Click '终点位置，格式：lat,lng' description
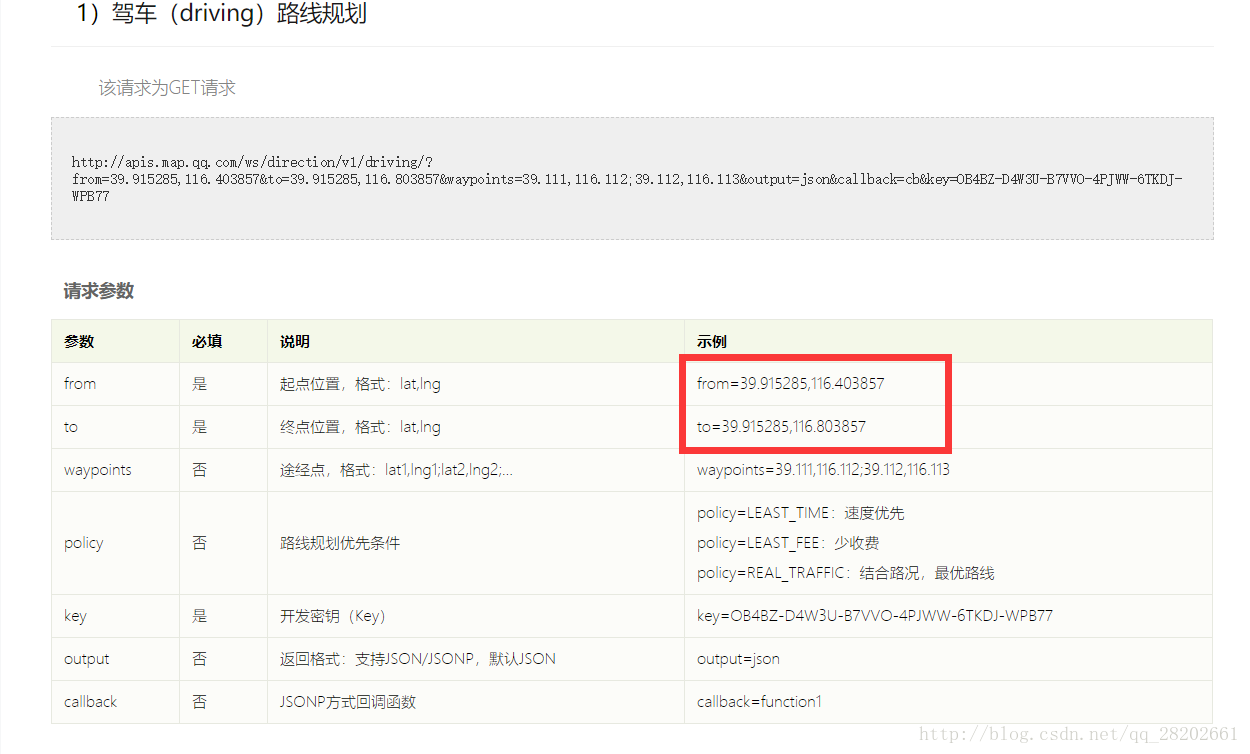Screen dimensions: 1250x754 (360, 427)
